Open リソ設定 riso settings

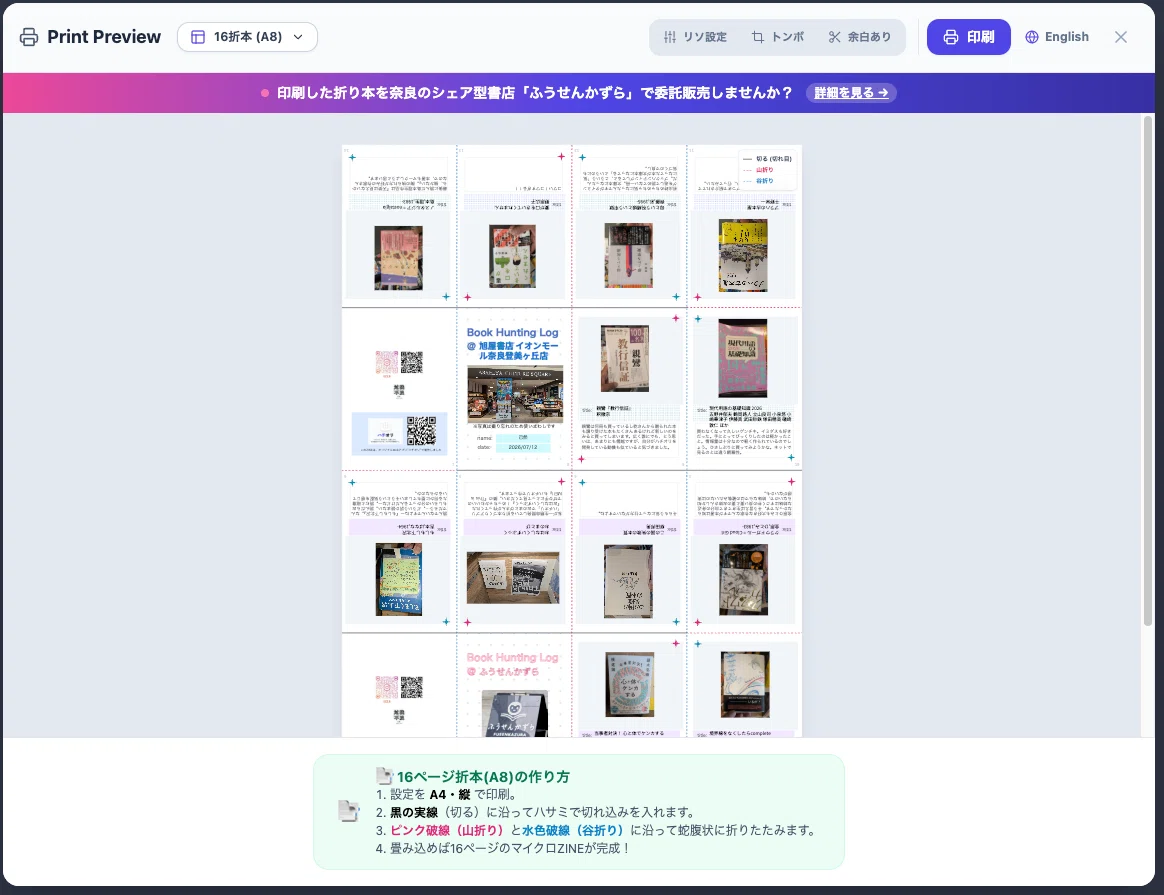[x=695, y=37]
